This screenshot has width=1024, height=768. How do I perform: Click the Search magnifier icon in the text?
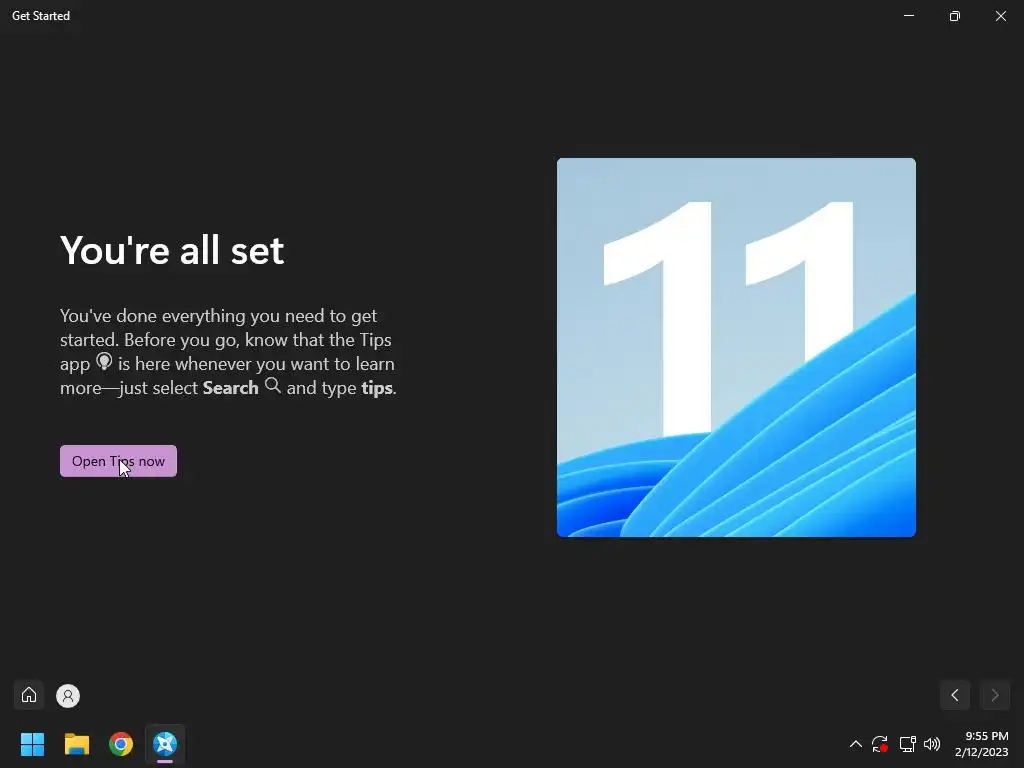(272, 386)
